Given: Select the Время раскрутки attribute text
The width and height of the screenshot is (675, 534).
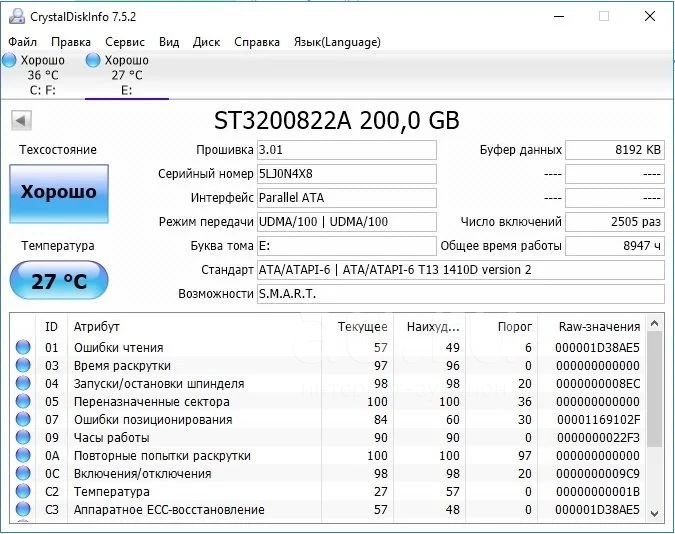Looking at the screenshot, I should pos(122,366).
